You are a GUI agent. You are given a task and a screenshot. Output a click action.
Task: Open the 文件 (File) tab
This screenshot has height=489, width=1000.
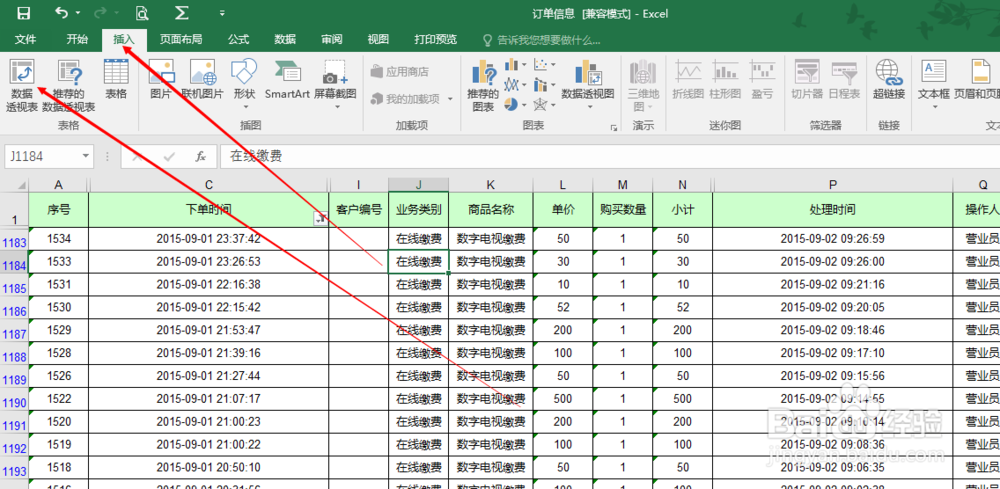26,40
